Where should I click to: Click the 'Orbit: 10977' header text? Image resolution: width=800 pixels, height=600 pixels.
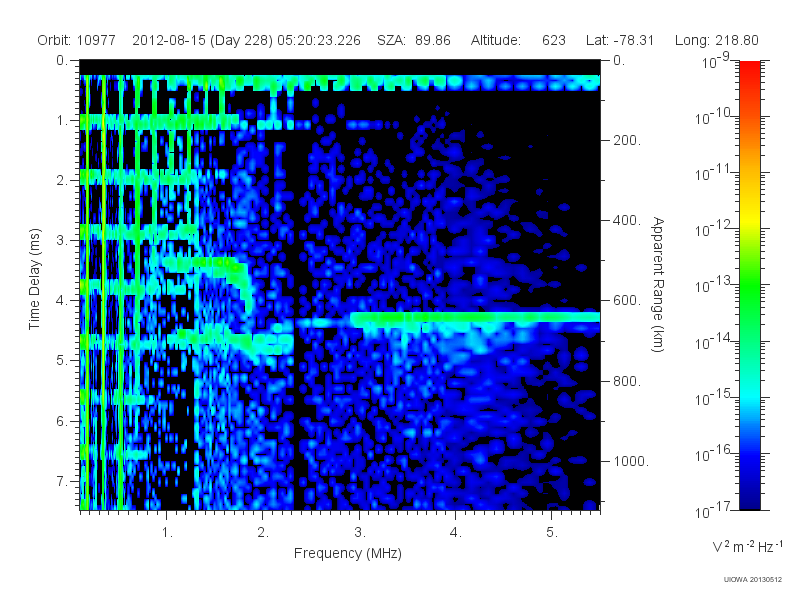click(77, 40)
